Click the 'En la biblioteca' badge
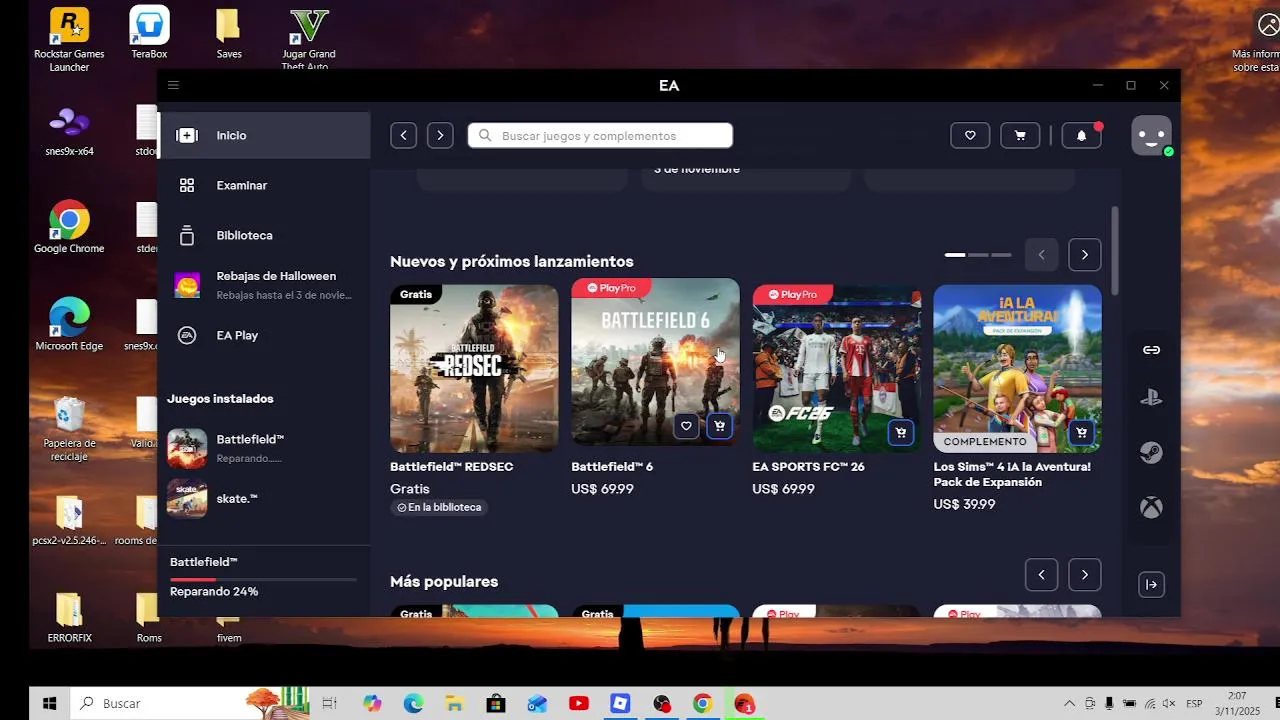The height and width of the screenshot is (720, 1280). [439, 507]
